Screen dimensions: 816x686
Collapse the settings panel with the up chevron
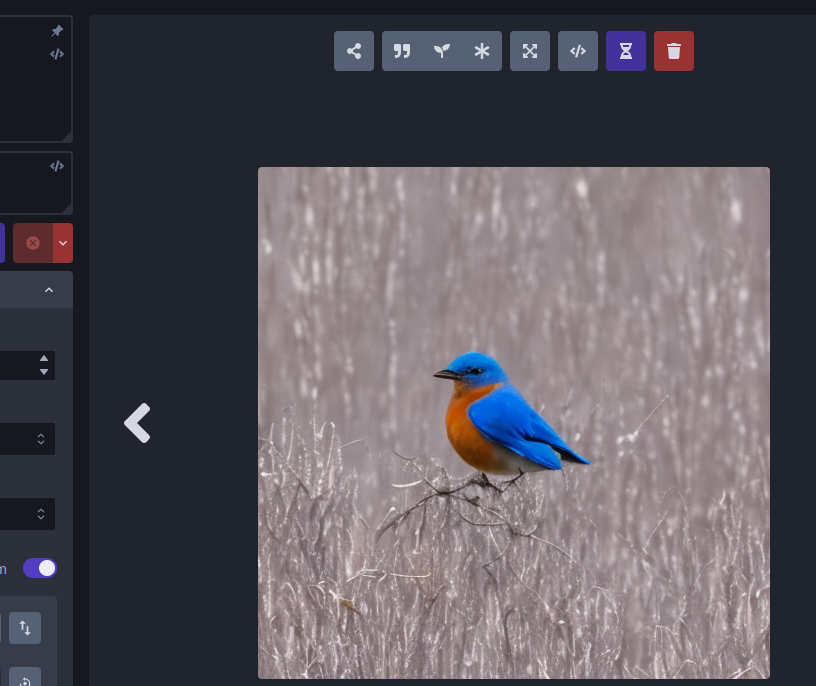[x=49, y=290]
